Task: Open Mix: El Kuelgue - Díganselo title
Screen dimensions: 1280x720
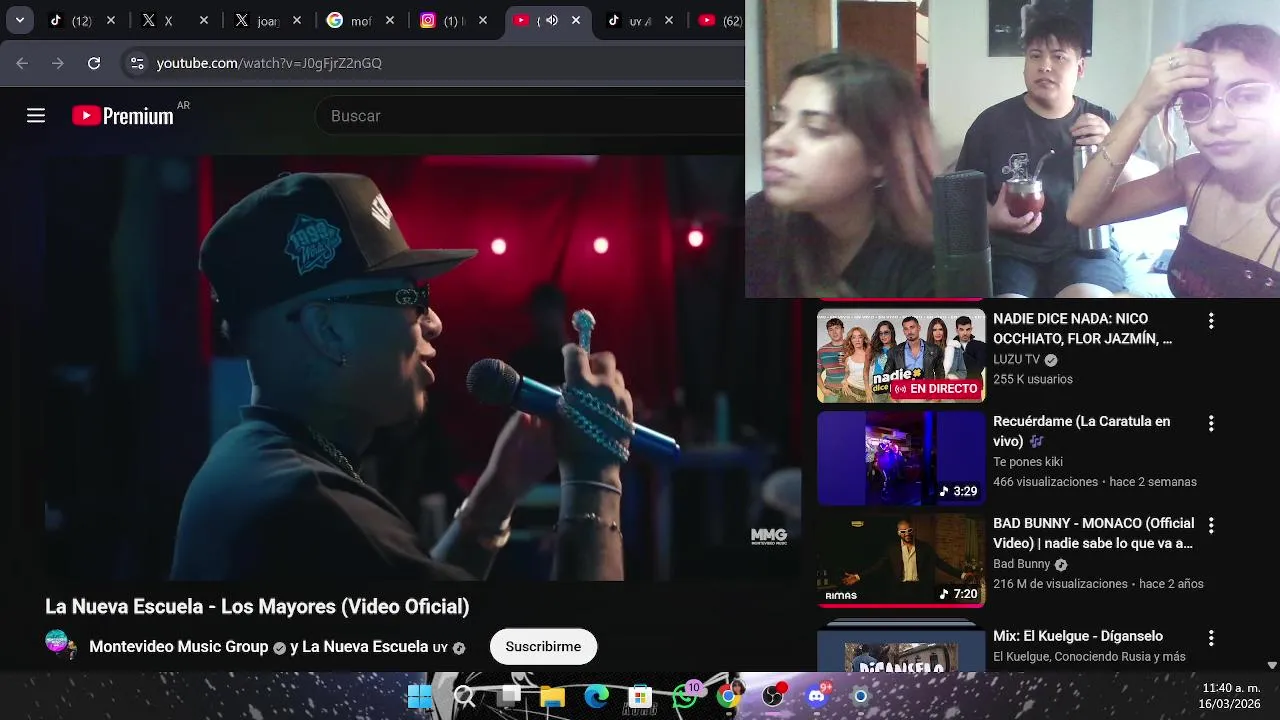Action: coord(1078,636)
